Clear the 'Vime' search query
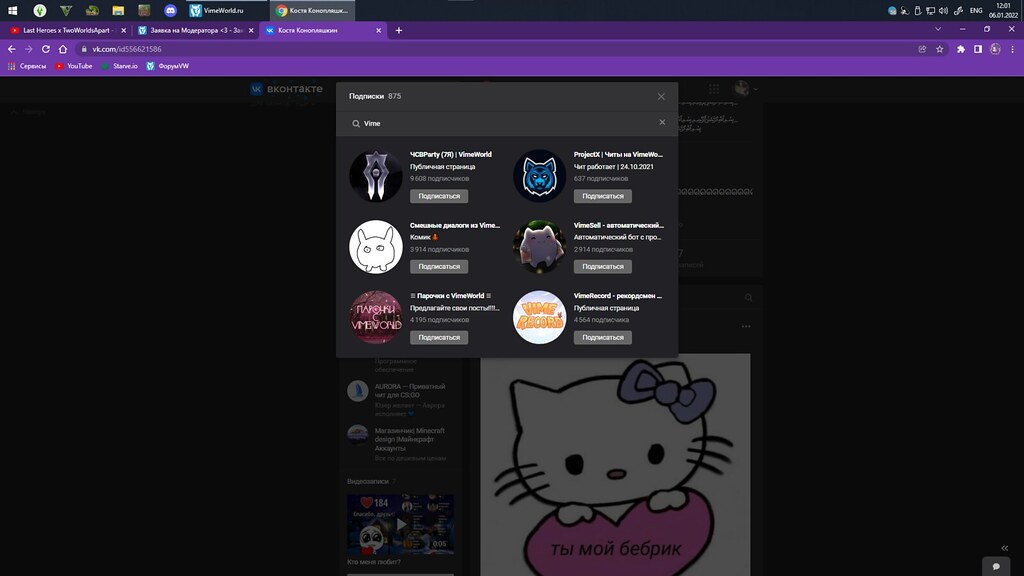This screenshot has height=576, width=1024. pos(662,123)
